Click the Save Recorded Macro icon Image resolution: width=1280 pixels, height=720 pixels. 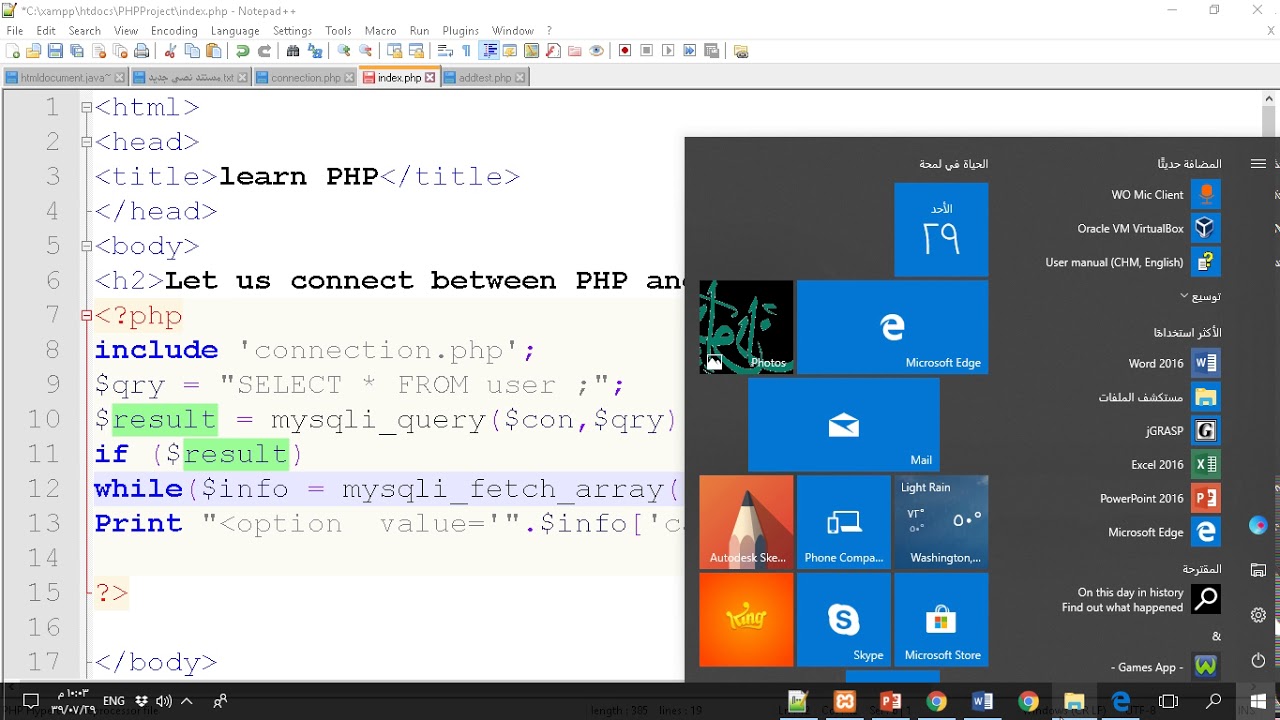click(x=711, y=51)
